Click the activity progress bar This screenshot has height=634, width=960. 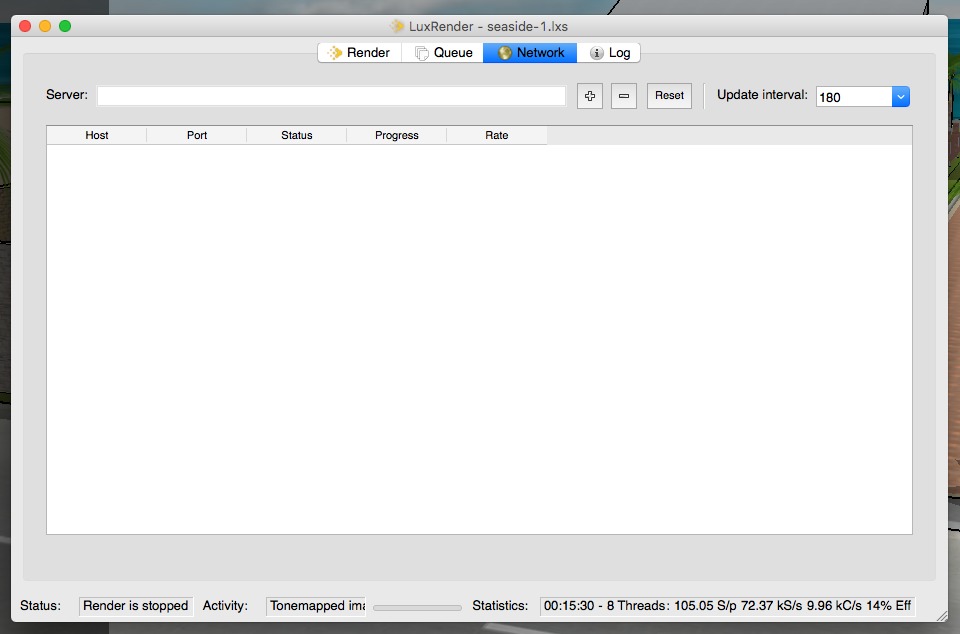pos(418,608)
